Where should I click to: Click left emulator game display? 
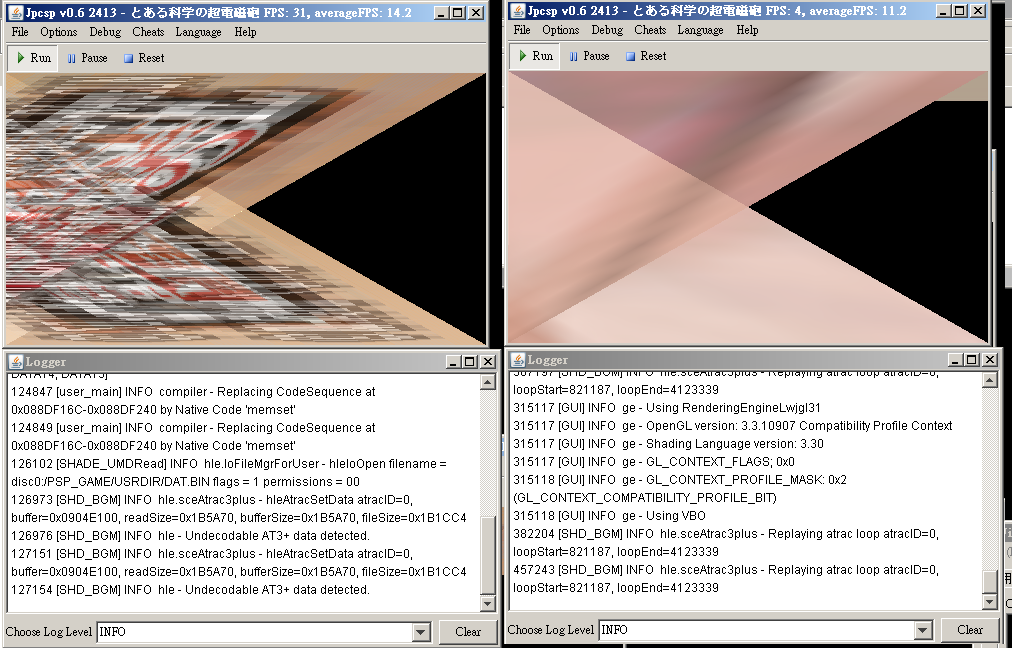click(x=246, y=209)
